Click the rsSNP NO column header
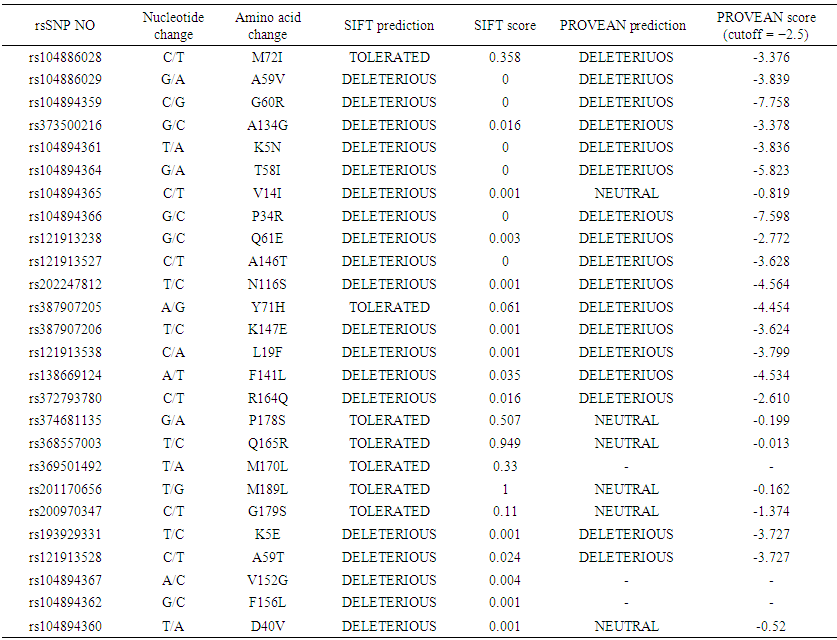Screen dimensions: 837x640 pos(64,25)
